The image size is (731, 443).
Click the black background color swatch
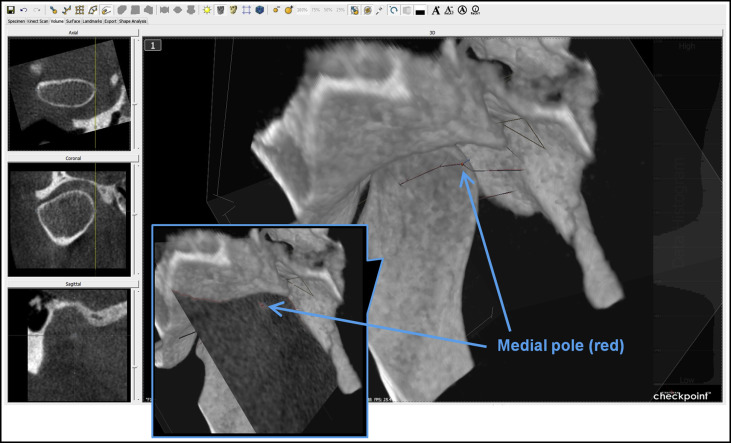pyautogui.click(x=420, y=10)
